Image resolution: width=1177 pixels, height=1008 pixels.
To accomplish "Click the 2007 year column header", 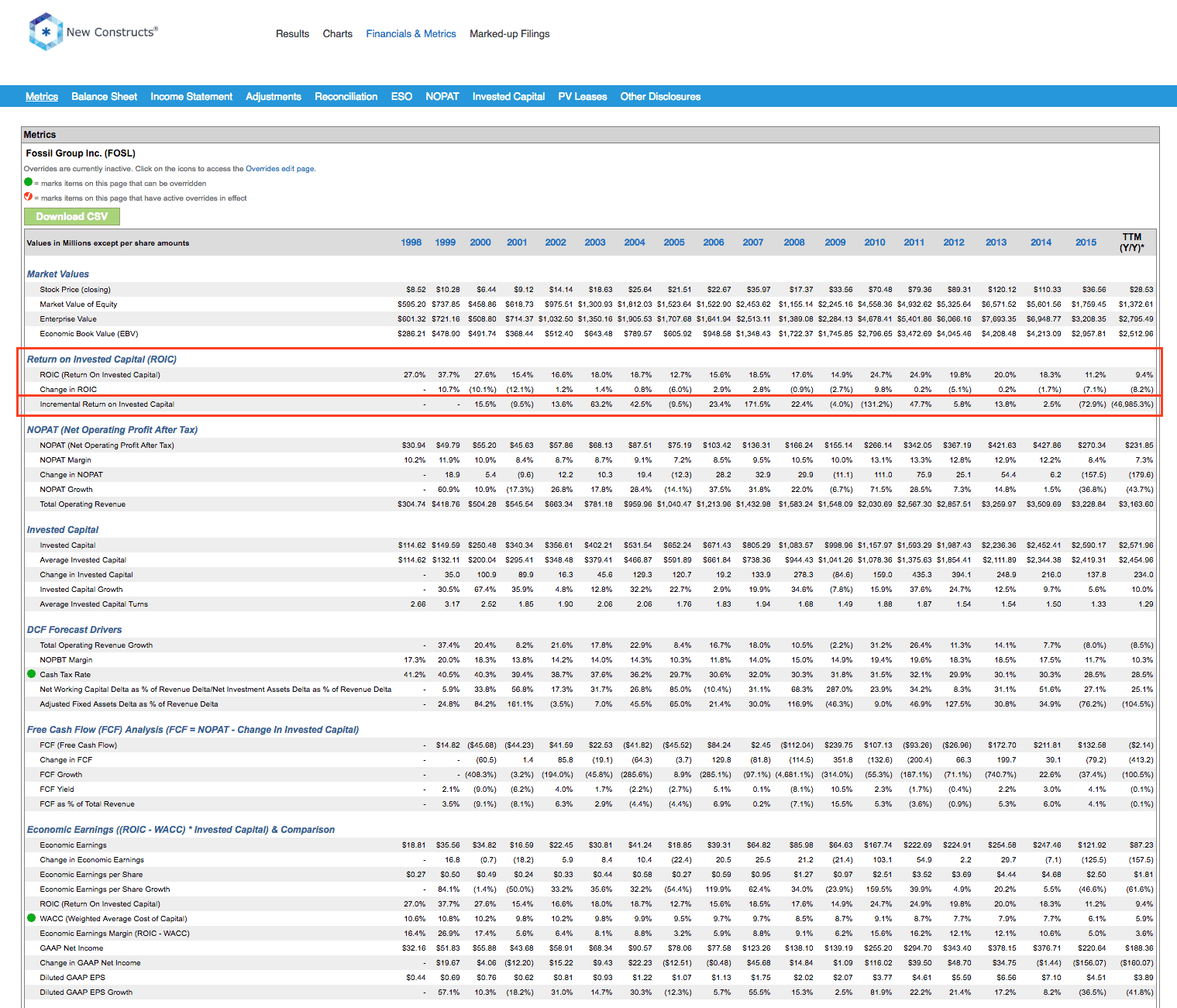I will tap(753, 243).
